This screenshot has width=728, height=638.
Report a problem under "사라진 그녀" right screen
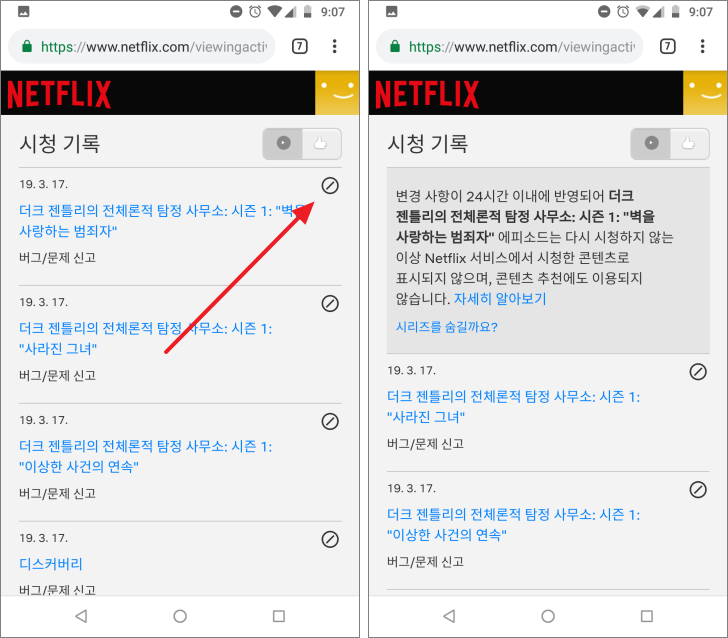(x=426, y=444)
